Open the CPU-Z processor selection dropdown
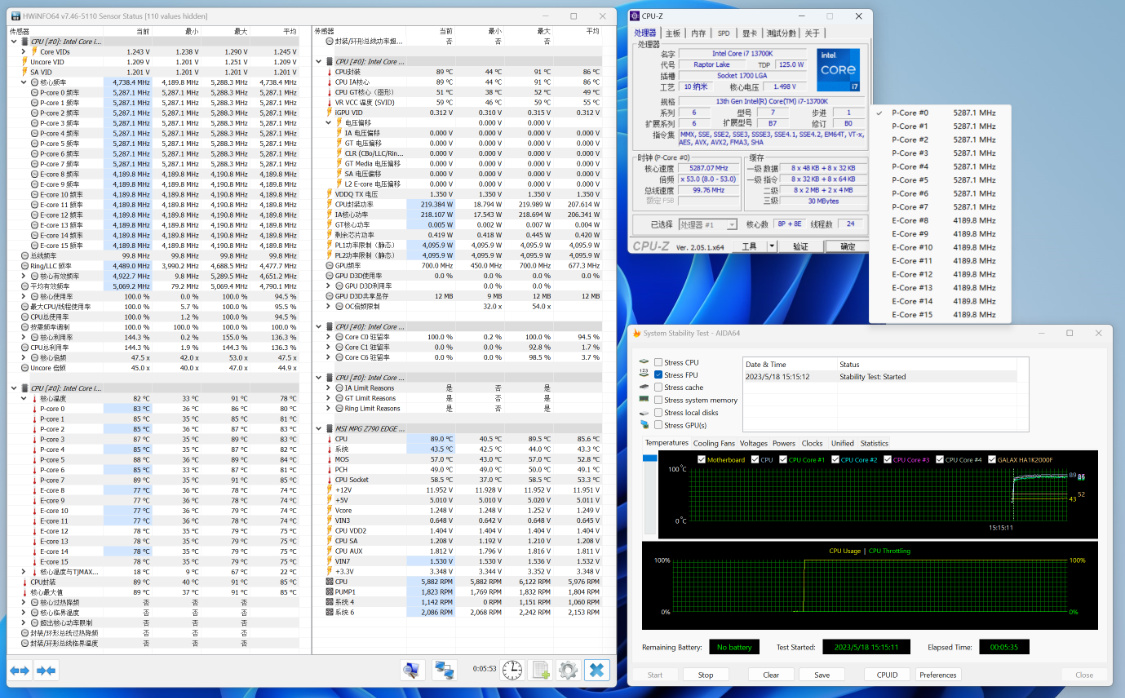Image resolution: width=1125 pixels, height=698 pixels. pyautogui.click(x=708, y=225)
